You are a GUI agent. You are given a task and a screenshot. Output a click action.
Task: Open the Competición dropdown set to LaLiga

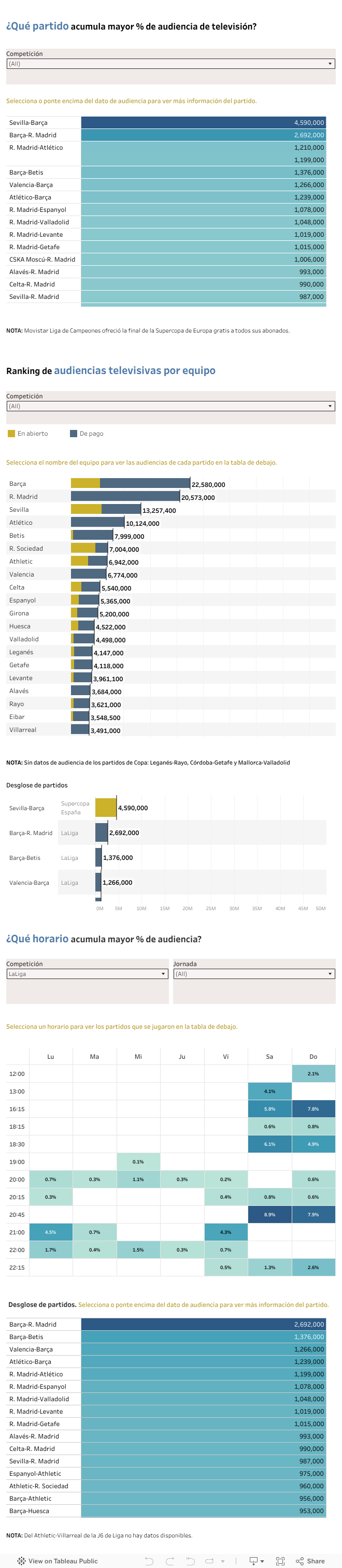tap(87, 974)
